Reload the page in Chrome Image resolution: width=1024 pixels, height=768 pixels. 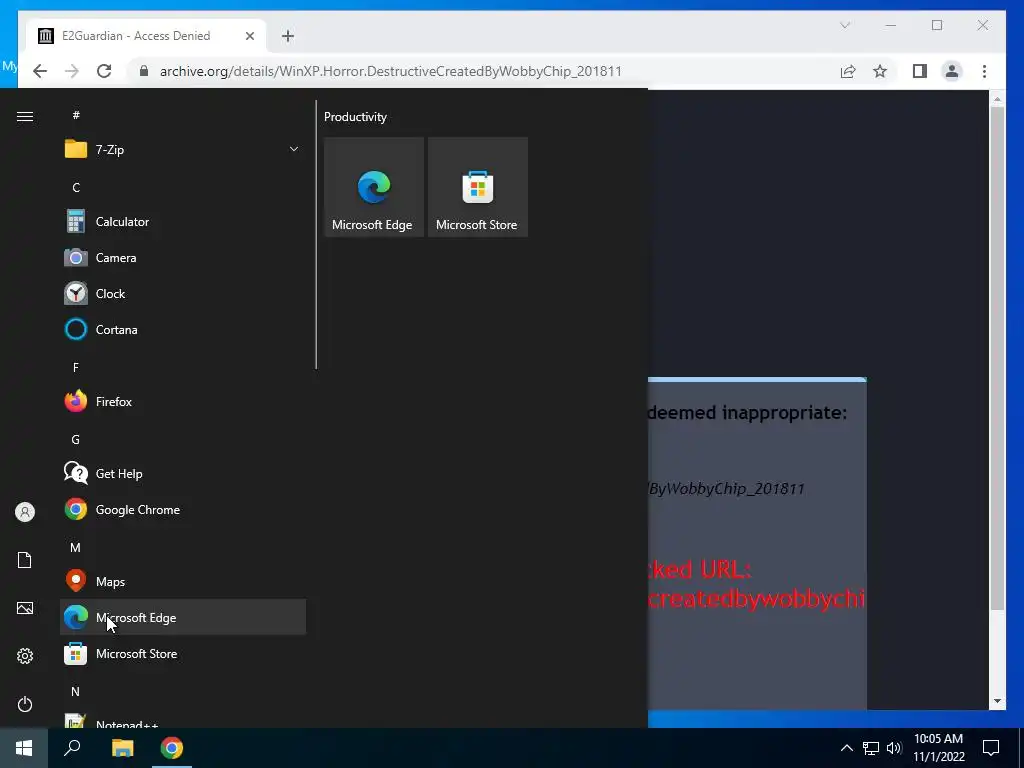point(104,71)
